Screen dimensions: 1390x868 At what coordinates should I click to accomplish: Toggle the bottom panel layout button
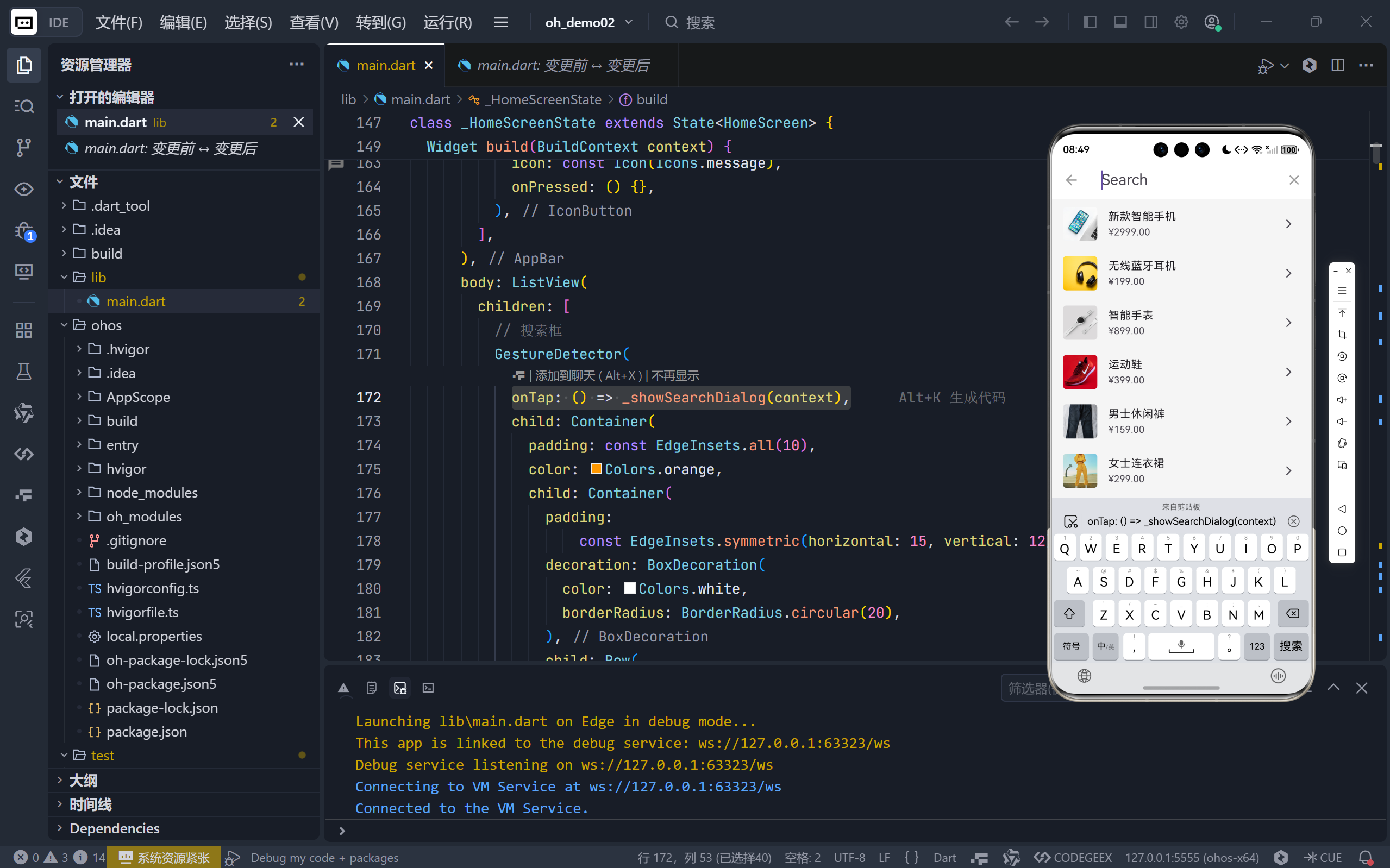1120,22
